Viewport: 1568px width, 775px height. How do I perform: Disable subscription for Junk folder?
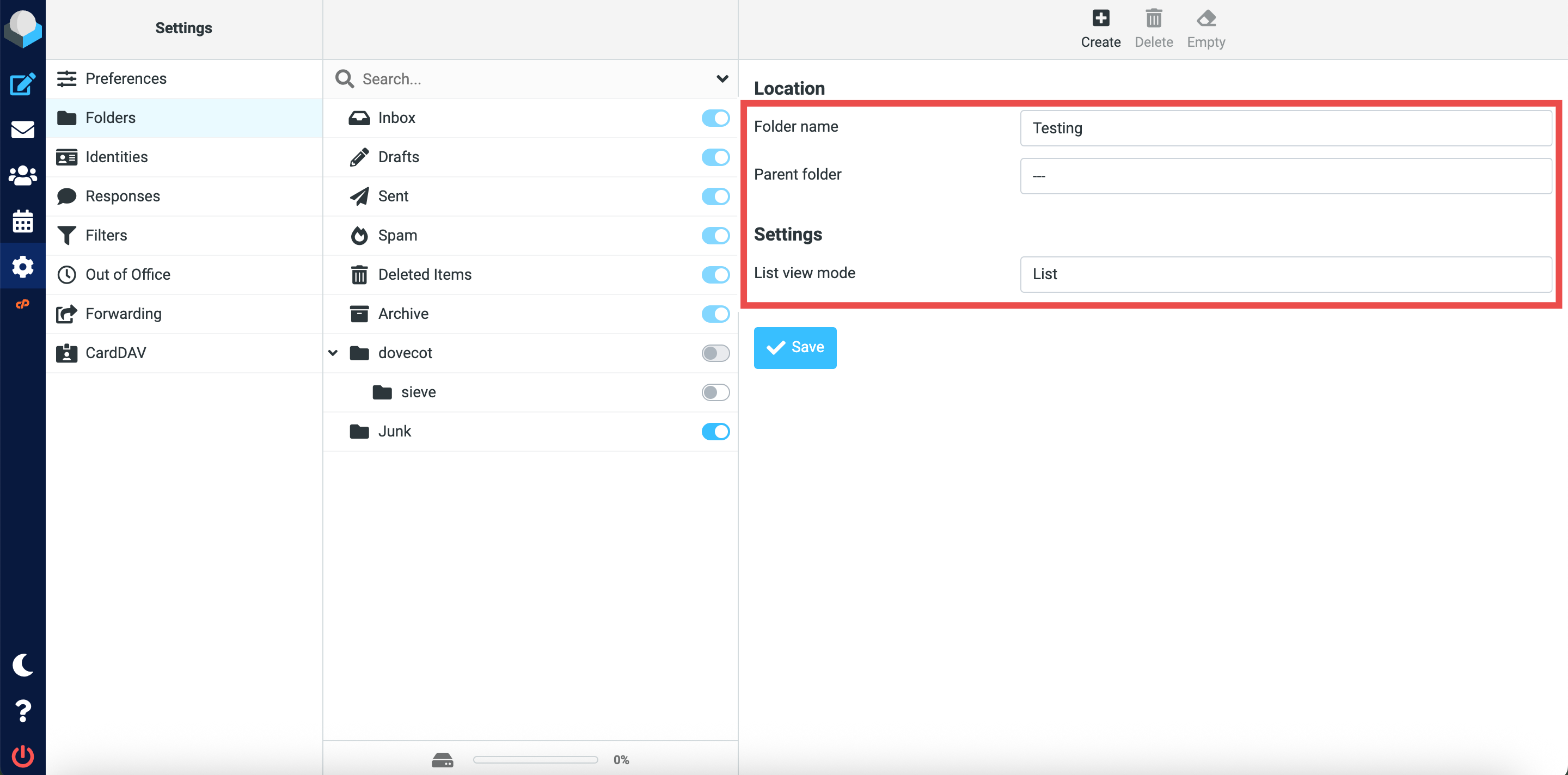715,431
